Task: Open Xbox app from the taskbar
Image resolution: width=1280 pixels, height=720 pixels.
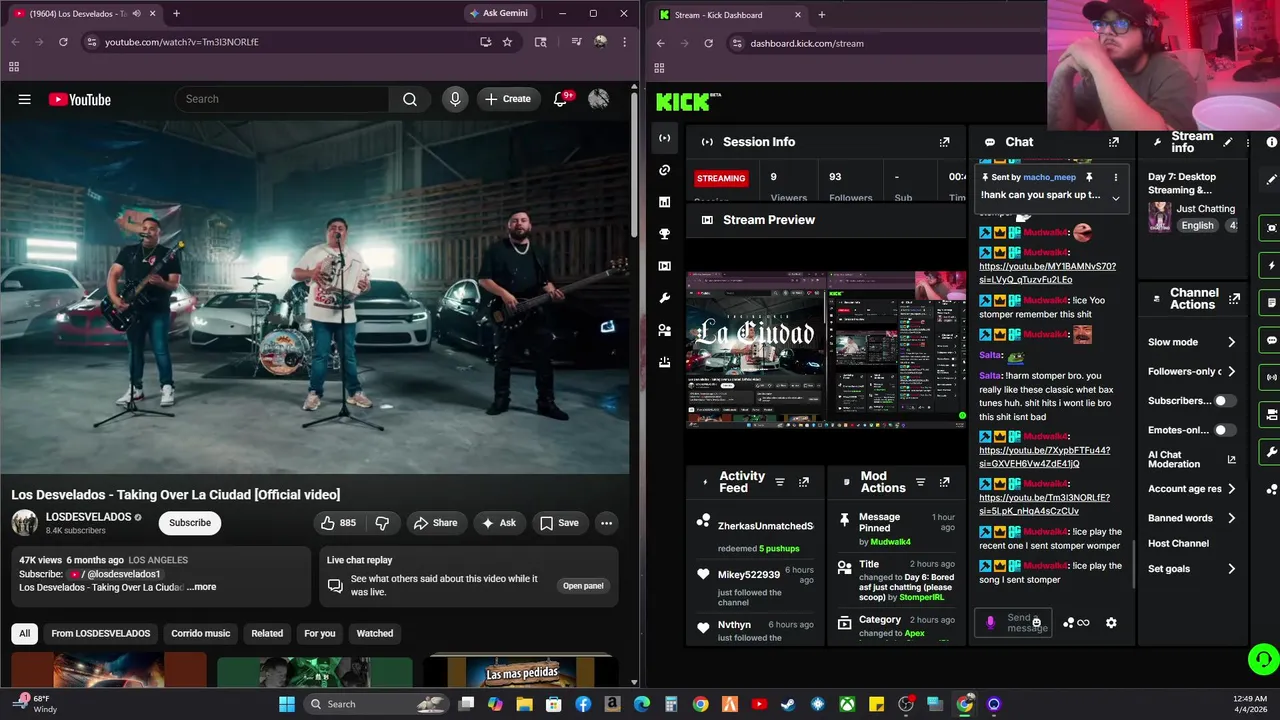Action: click(x=847, y=704)
